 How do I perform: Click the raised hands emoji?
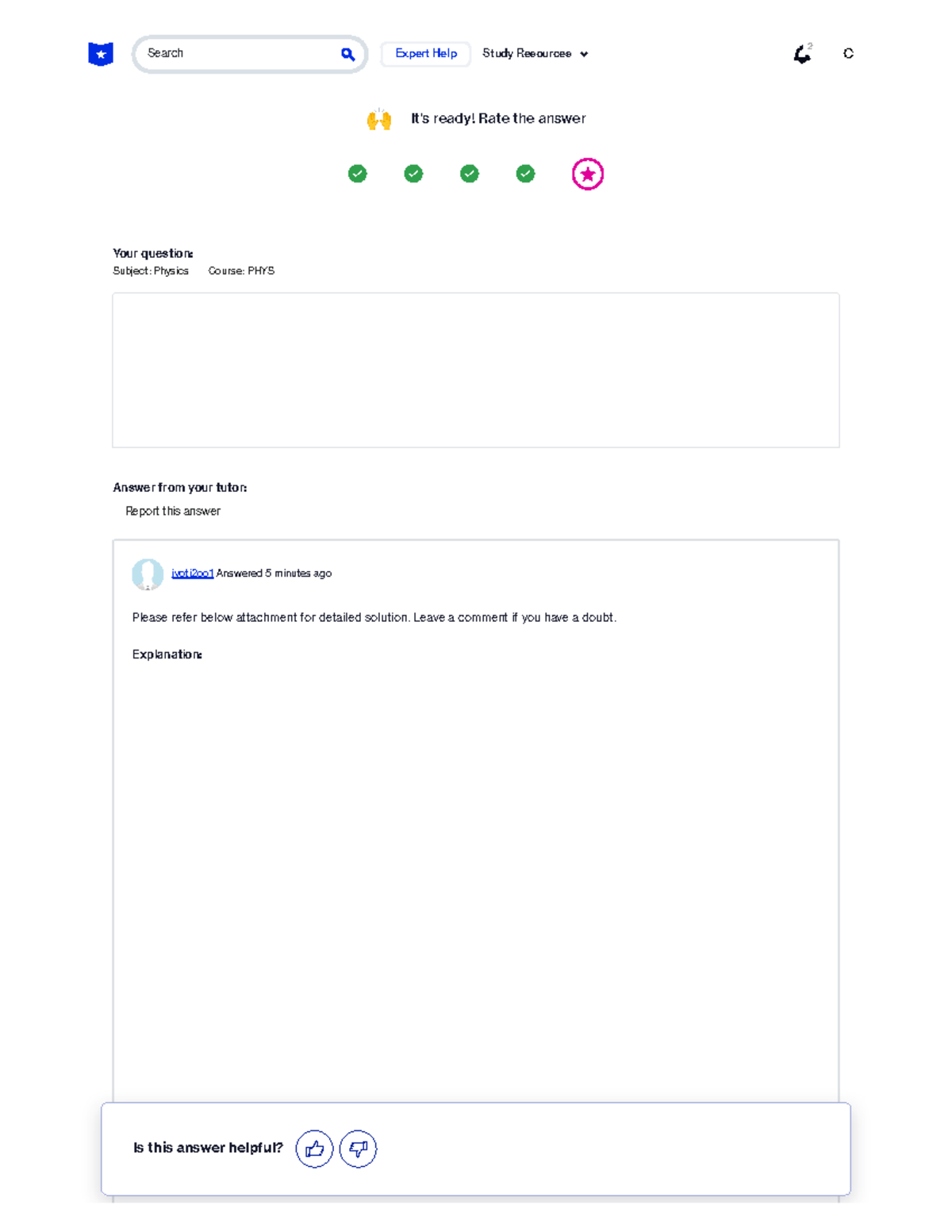coord(379,119)
